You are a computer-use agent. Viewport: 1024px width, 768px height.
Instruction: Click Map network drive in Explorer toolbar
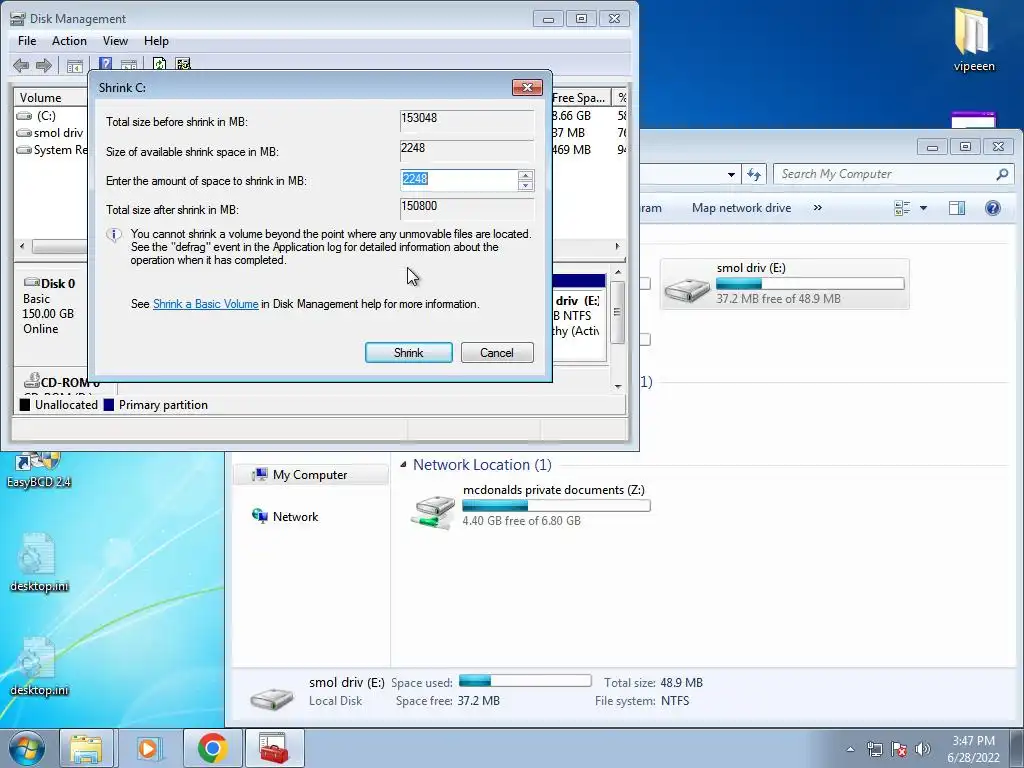coord(741,208)
